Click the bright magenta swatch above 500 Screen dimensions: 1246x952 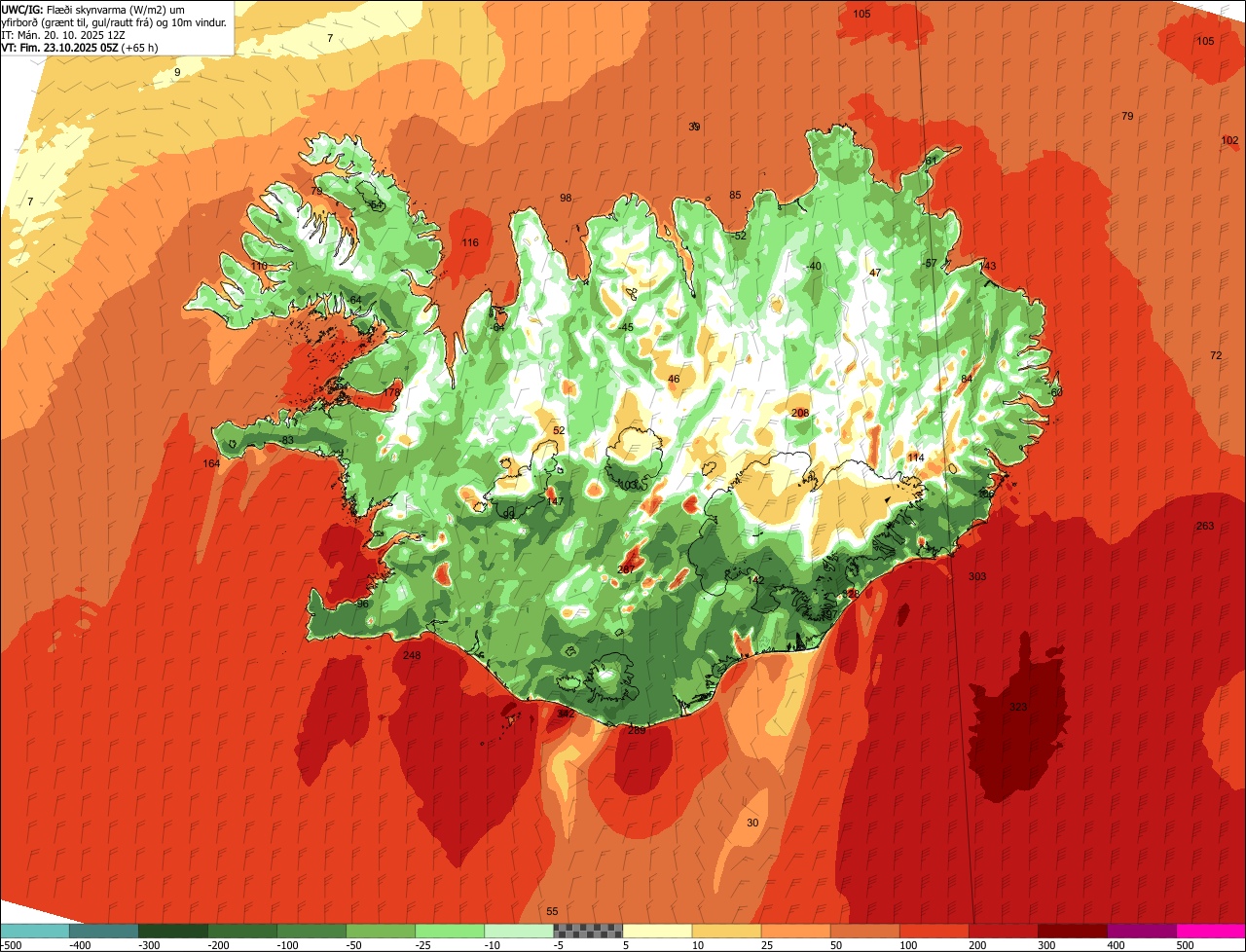point(1211,931)
